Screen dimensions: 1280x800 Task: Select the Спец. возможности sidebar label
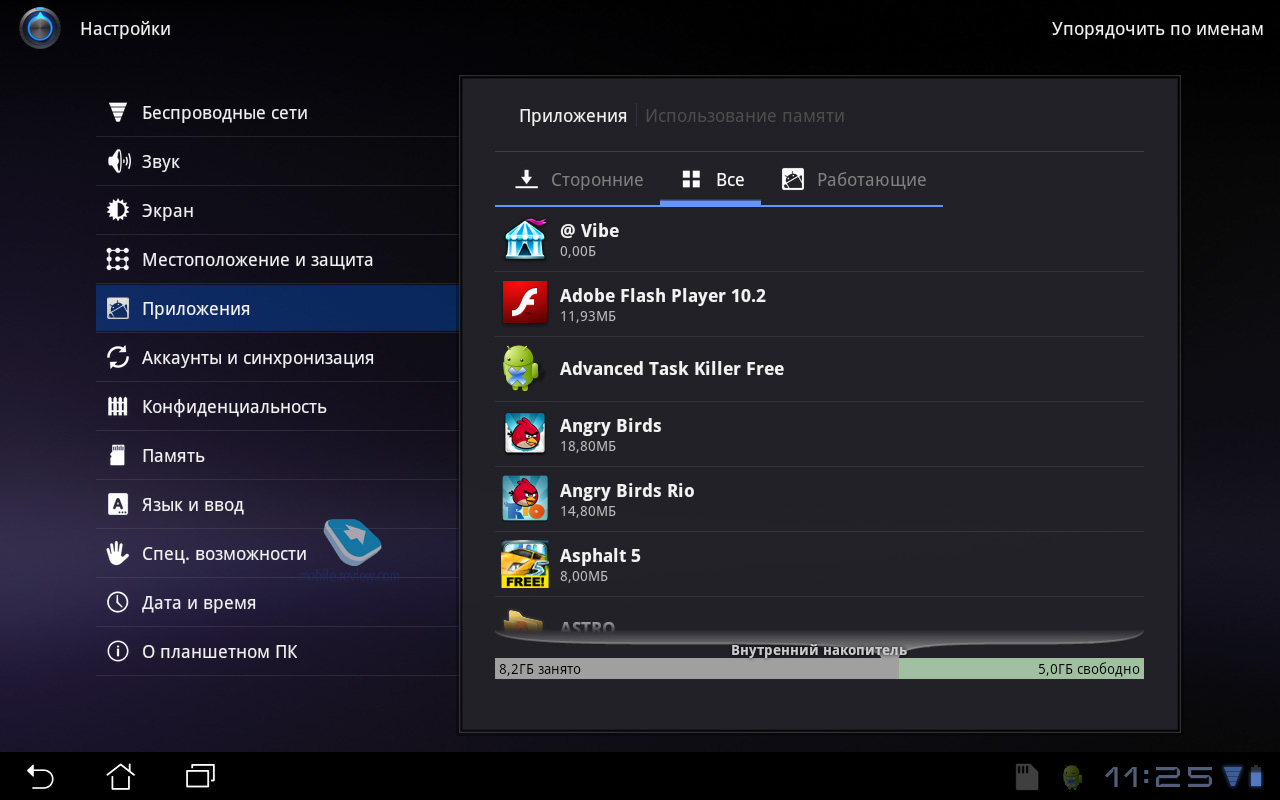(224, 554)
